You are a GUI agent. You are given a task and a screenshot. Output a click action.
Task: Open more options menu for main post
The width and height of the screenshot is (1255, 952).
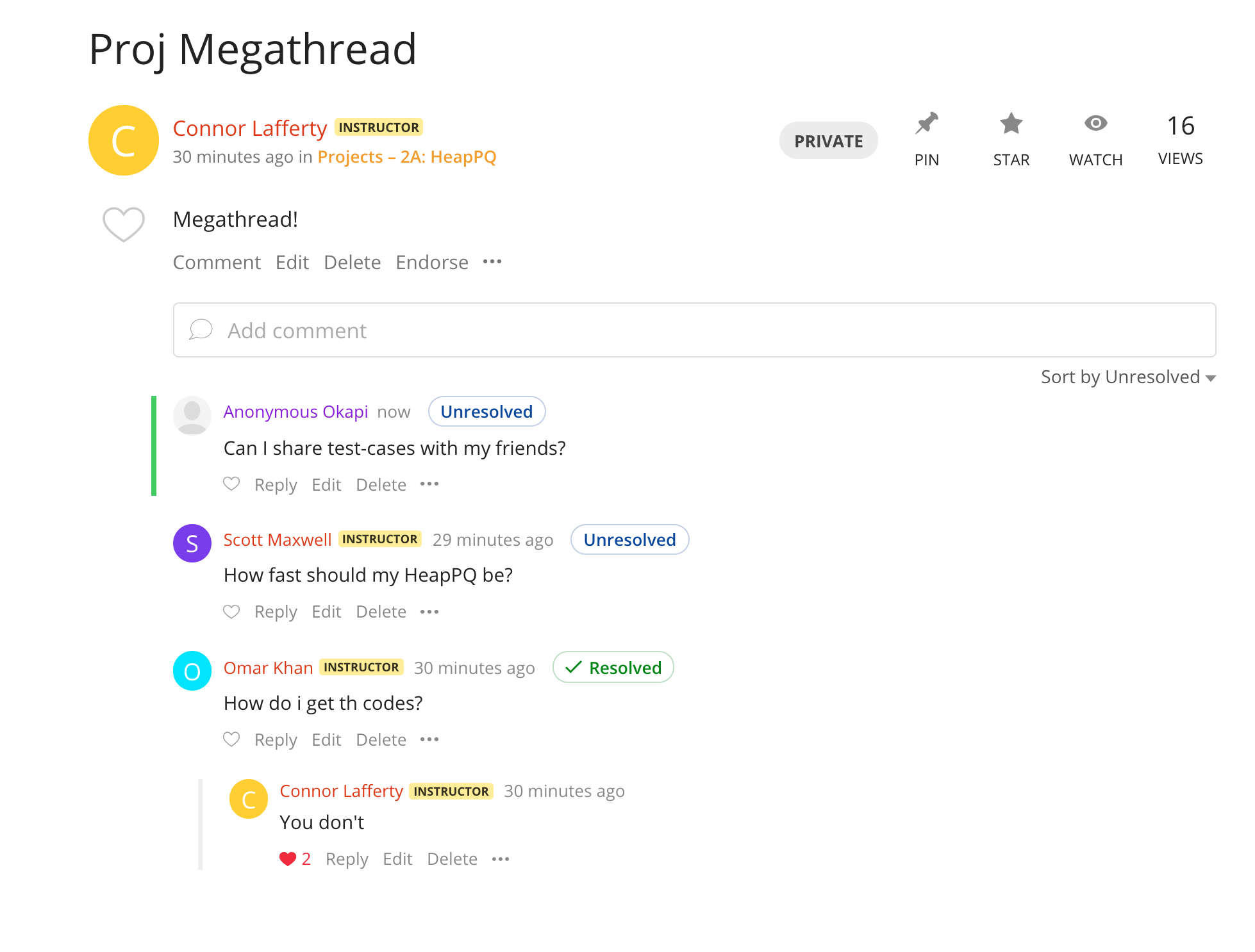492,262
